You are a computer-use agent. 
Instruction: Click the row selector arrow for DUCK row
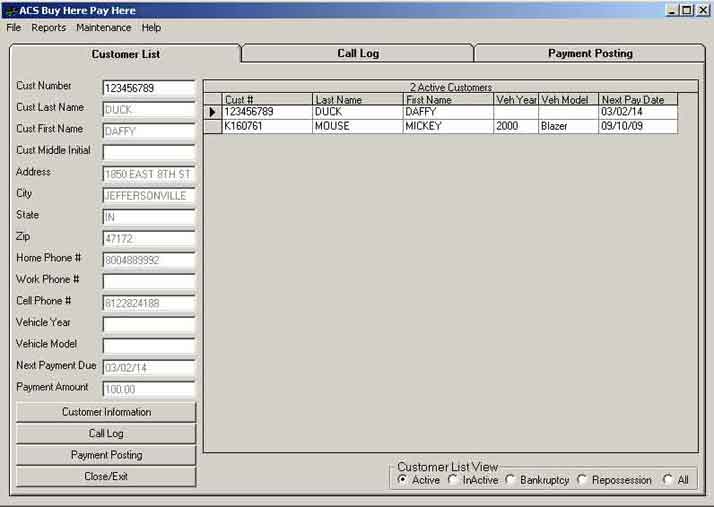pos(213,112)
